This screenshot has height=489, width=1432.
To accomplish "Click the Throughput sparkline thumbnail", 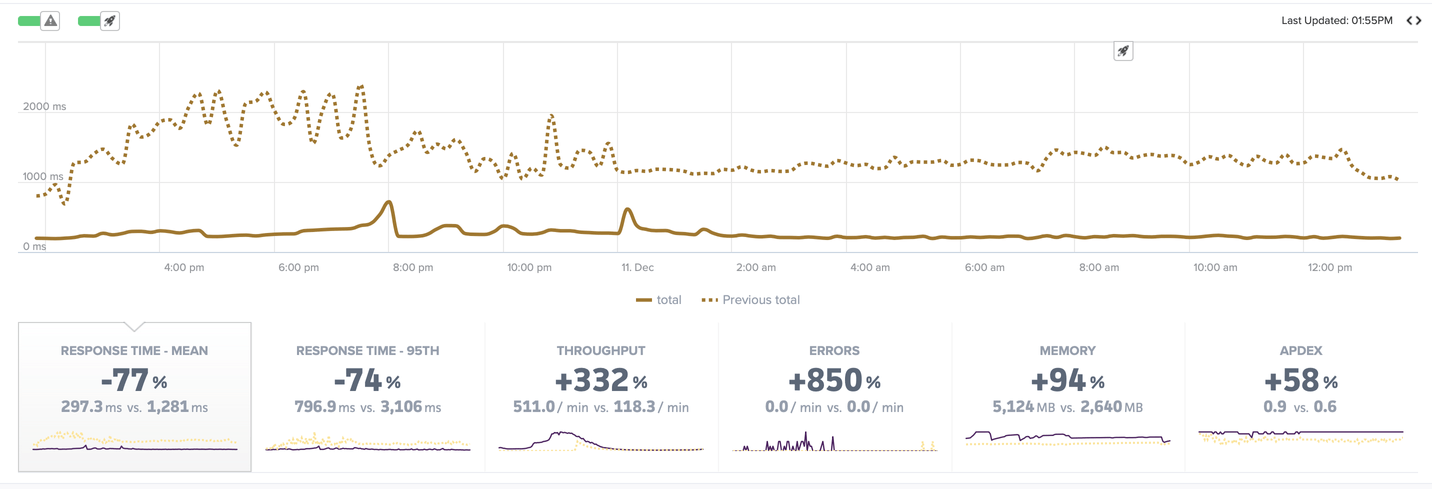I will pos(601,441).
